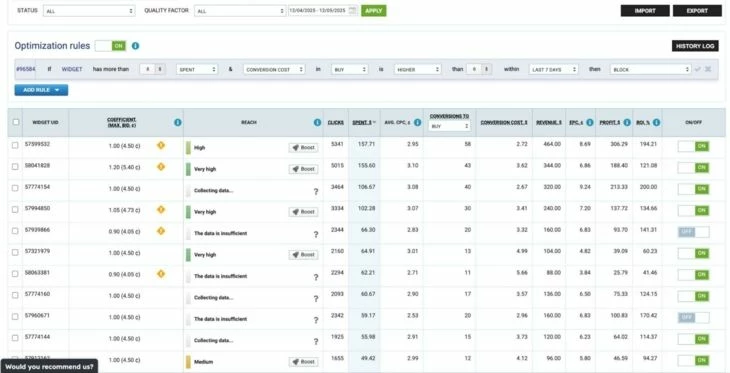Image resolution: width=730 pixels, height=373 pixels.
Task: Click the calendar icon in date range field
Action: click(352, 11)
